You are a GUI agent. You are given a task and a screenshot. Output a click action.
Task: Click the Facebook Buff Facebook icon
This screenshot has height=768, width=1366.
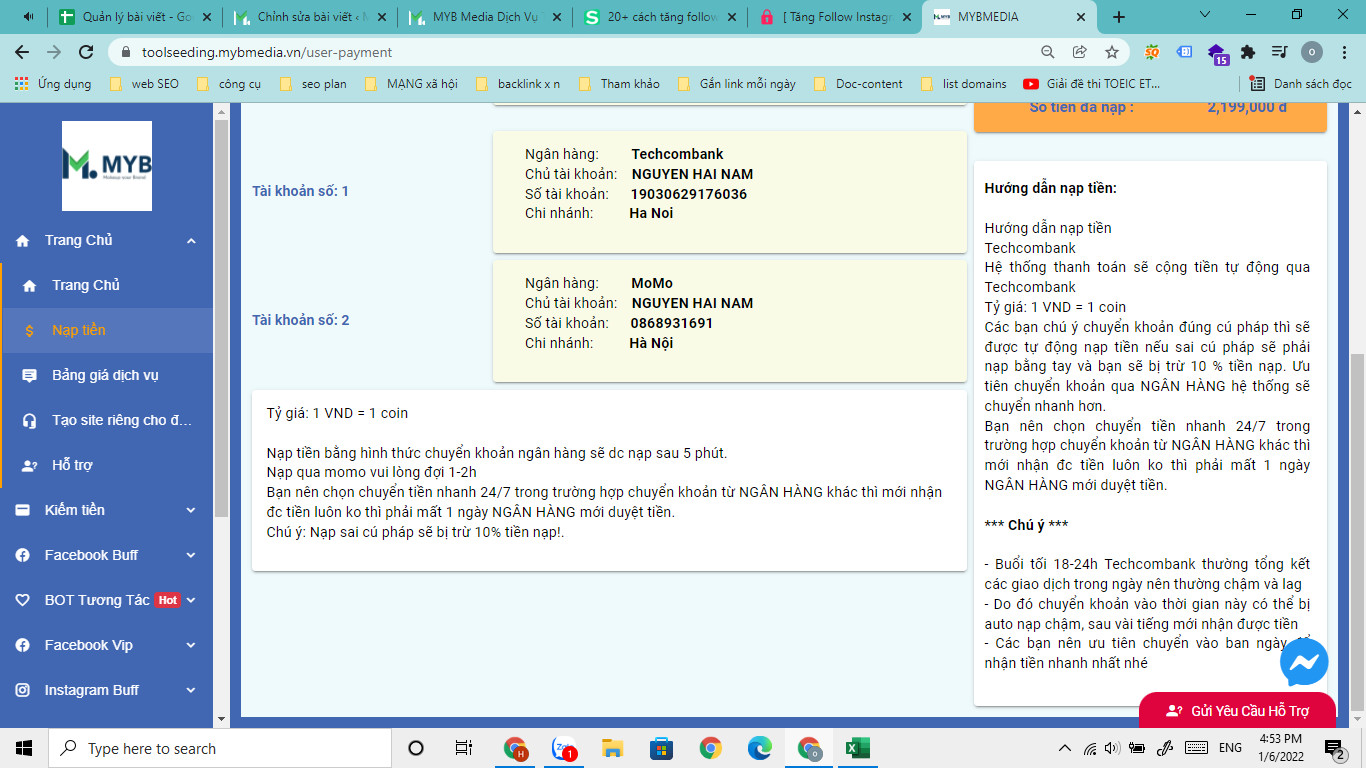click(x=23, y=555)
